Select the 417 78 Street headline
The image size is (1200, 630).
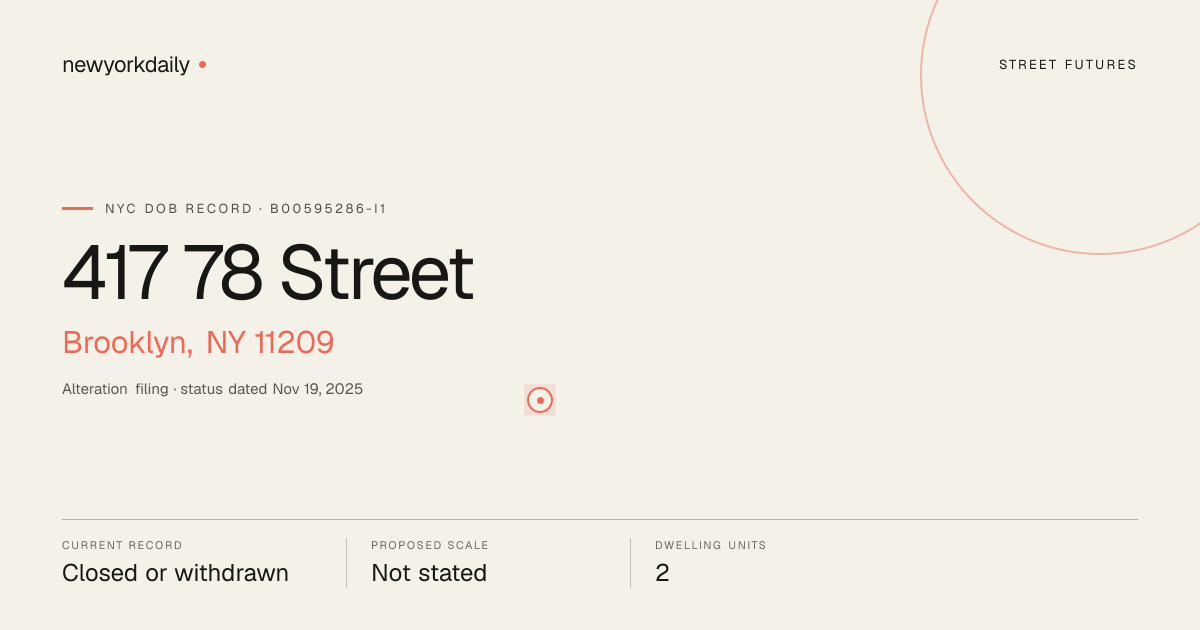(268, 273)
